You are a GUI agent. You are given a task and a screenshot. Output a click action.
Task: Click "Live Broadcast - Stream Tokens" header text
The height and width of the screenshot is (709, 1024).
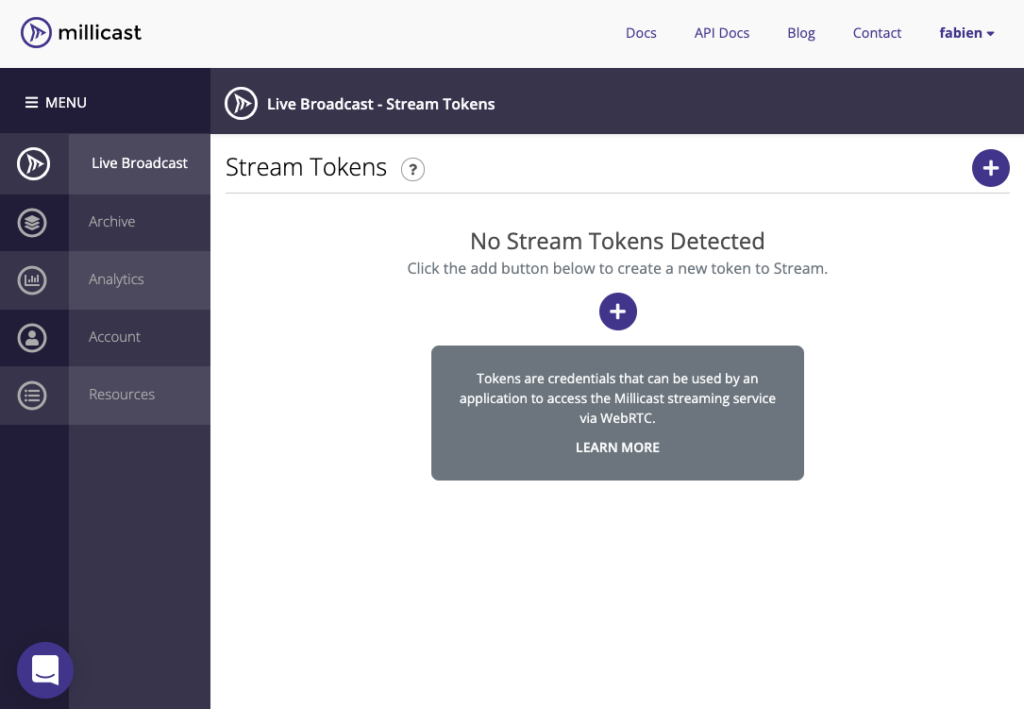pos(381,104)
